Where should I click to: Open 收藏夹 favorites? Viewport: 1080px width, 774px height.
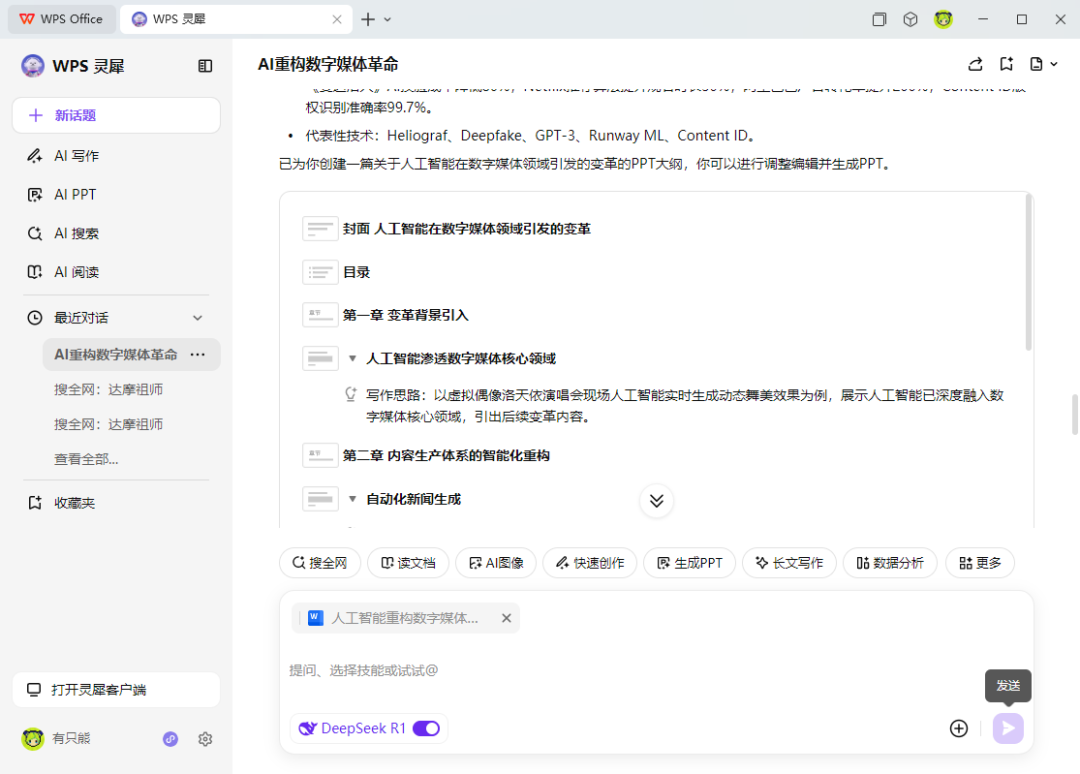74,503
